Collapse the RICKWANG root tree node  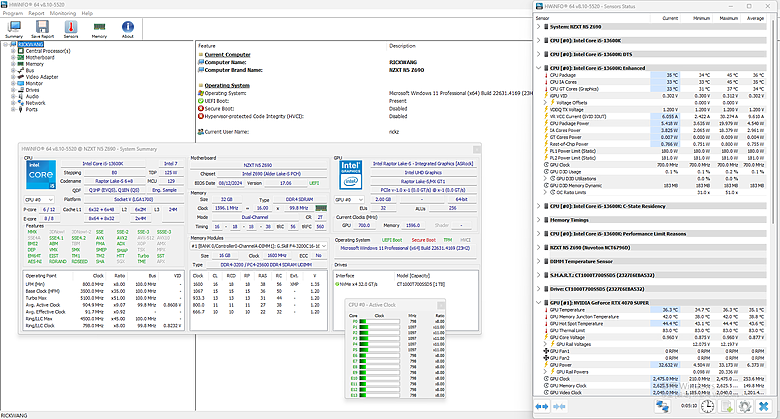6,44
